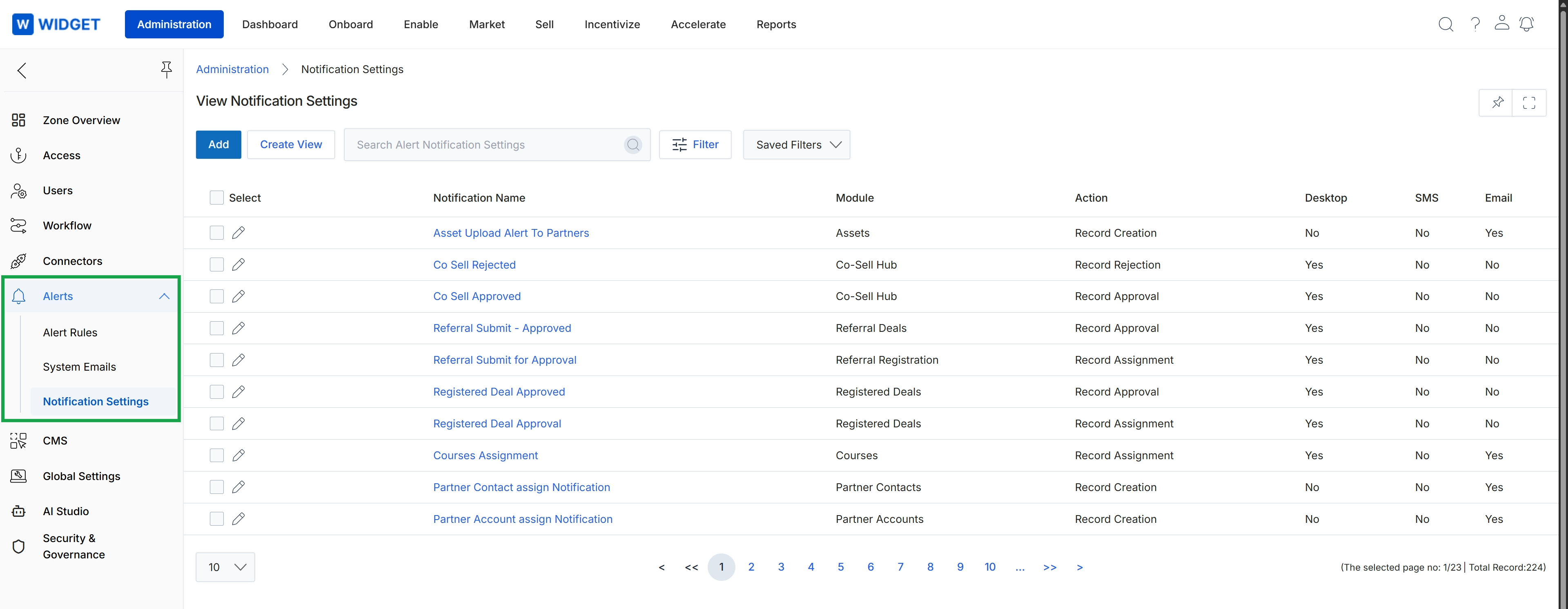The image size is (1568, 609).
Task: Edit Co Sell Rejected with pencil icon
Action: click(238, 264)
